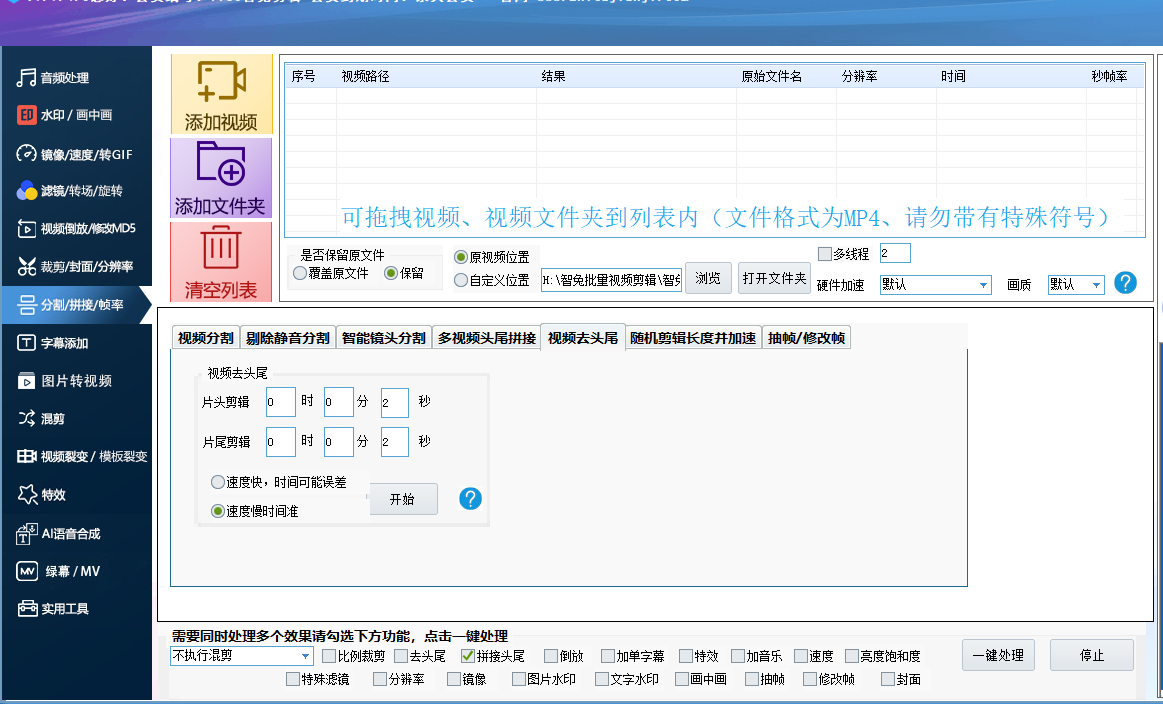
Task: Enable the multi-thread (多线程) checkbox
Action: (825, 254)
